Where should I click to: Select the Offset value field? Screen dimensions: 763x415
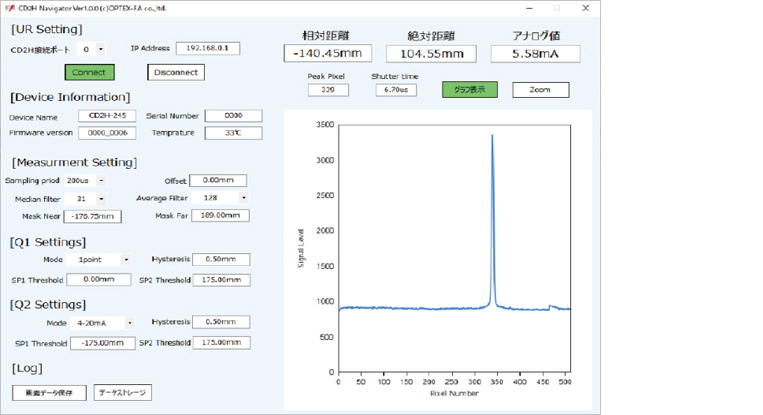pyautogui.click(x=218, y=181)
